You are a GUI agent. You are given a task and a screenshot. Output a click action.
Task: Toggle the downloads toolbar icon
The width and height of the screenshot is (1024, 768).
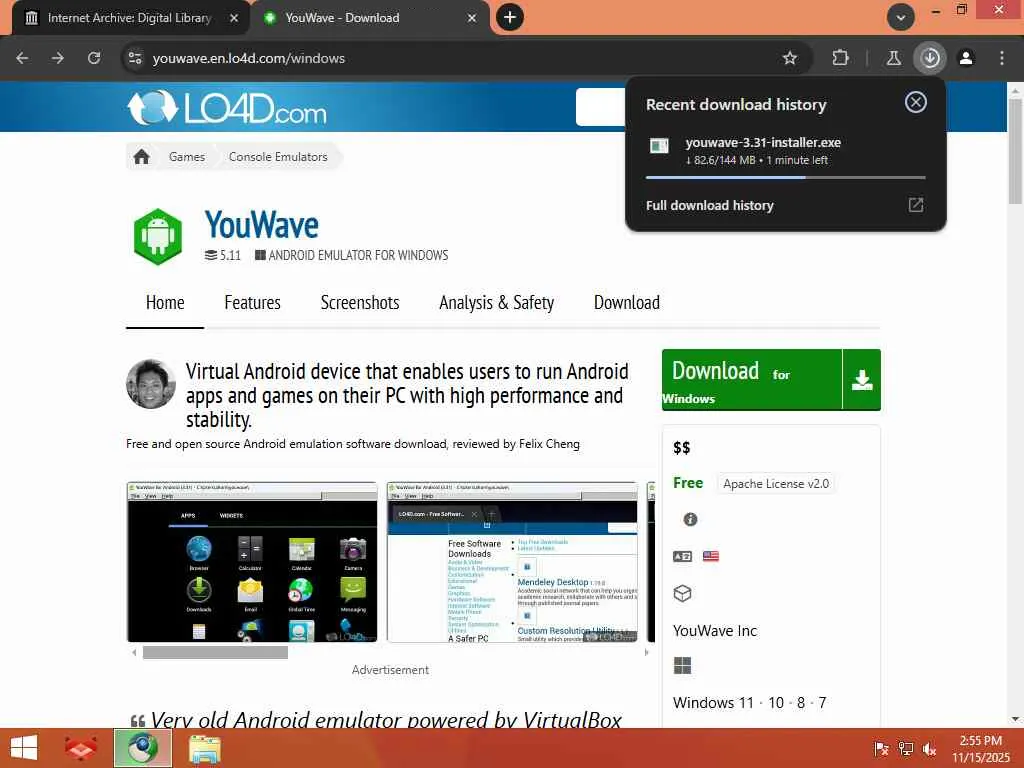[930, 58]
